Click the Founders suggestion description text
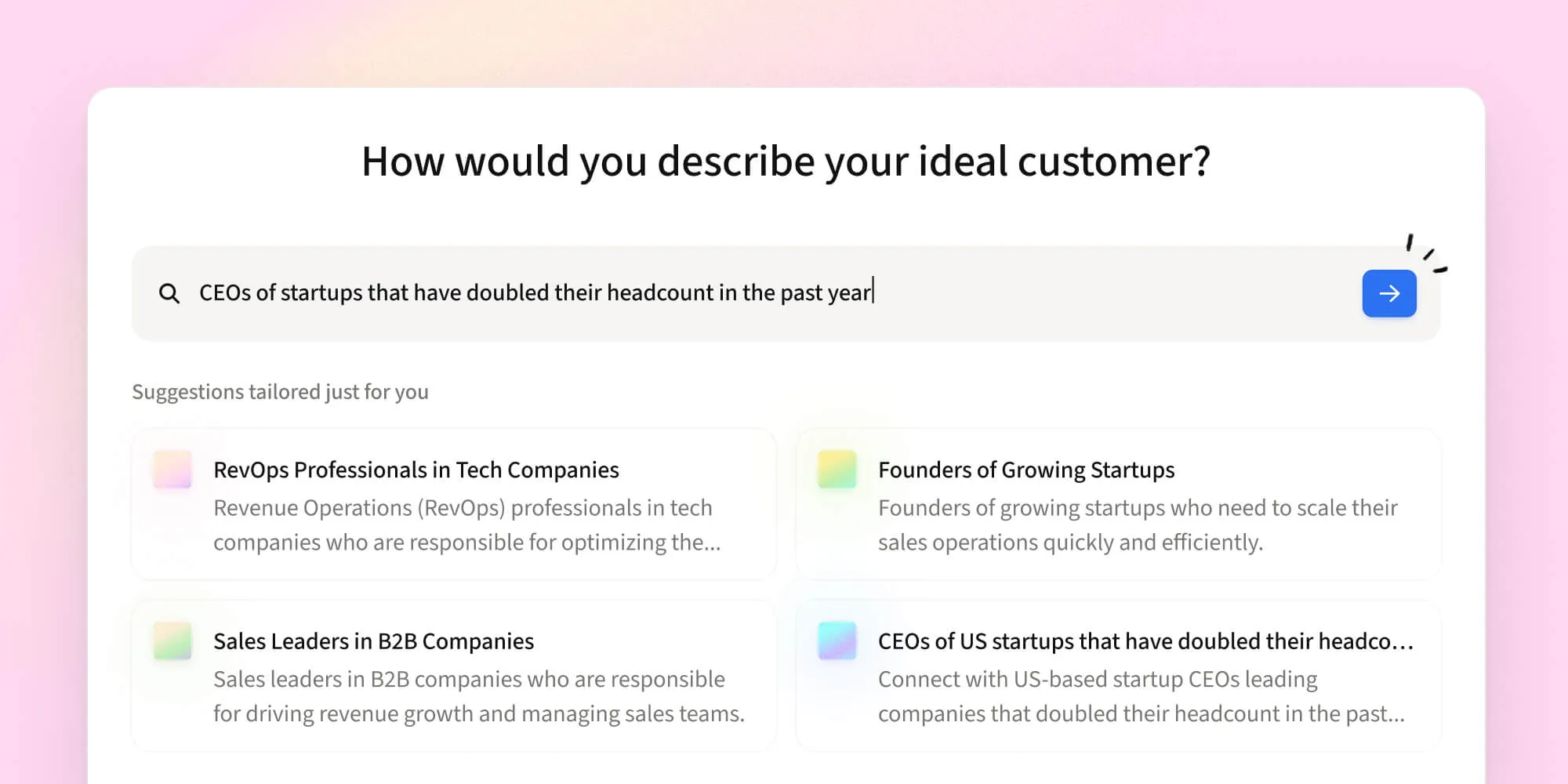This screenshot has height=784, width=1568. (x=1137, y=525)
